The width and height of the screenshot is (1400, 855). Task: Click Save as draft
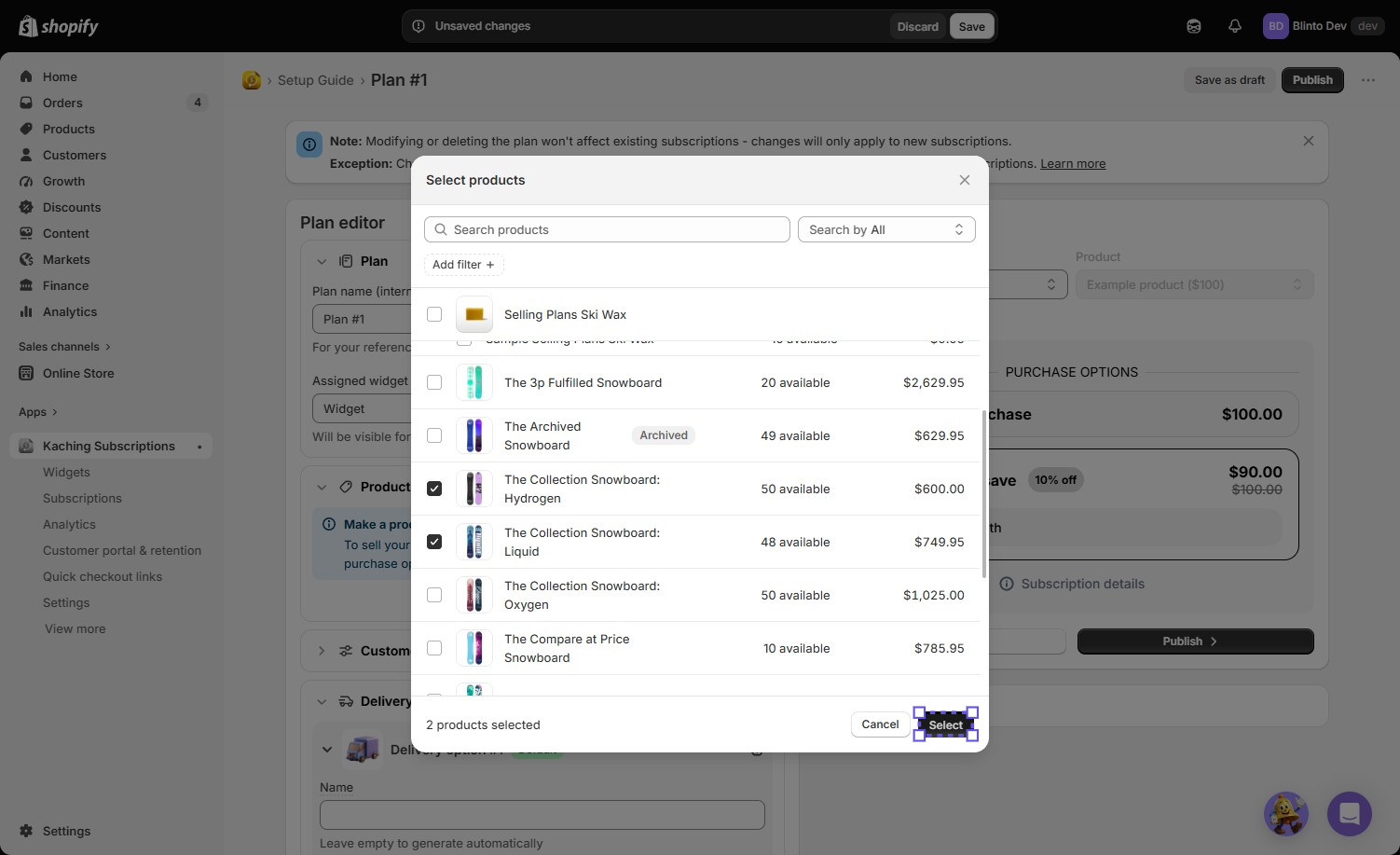point(1229,80)
